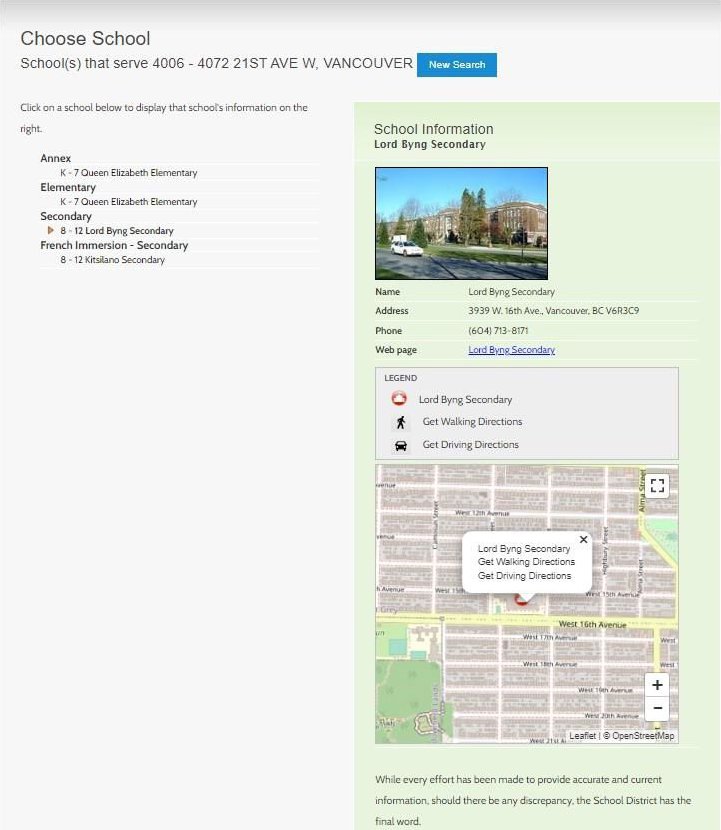Image resolution: width=721 pixels, height=830 pixels.
Task: Close the map popup
Action: 583,539
